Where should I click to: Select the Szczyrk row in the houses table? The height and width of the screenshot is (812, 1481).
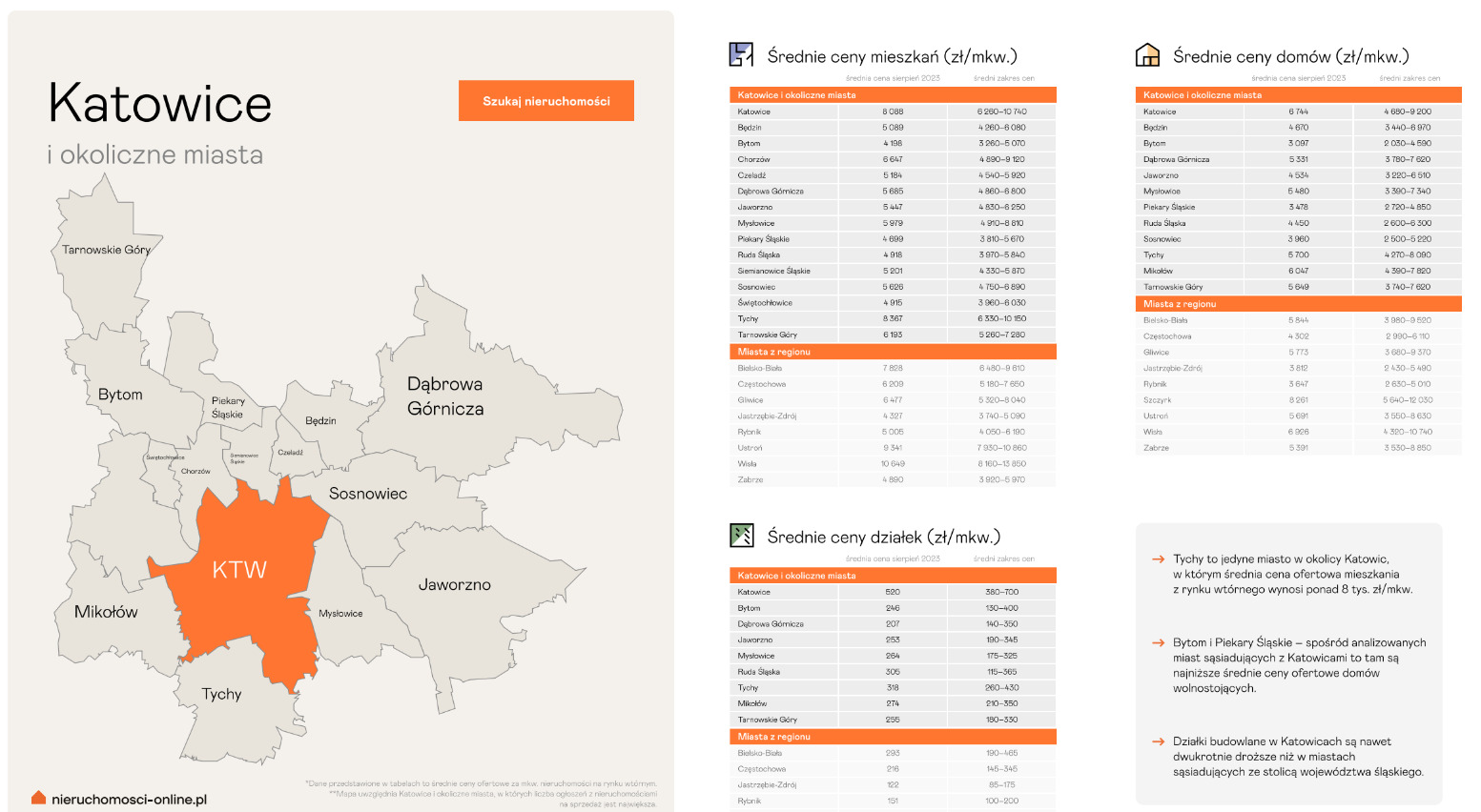[1298, 400]
